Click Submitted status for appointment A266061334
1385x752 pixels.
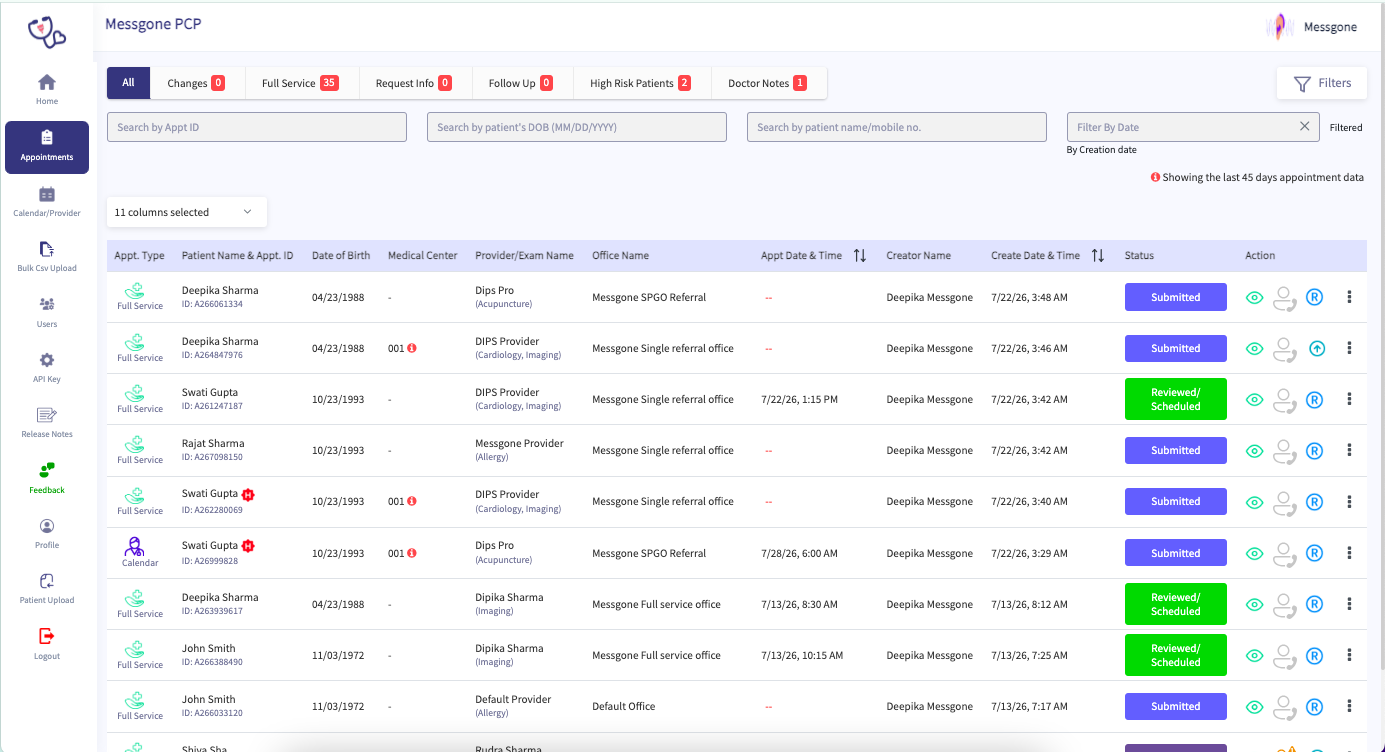point(1175,297)
